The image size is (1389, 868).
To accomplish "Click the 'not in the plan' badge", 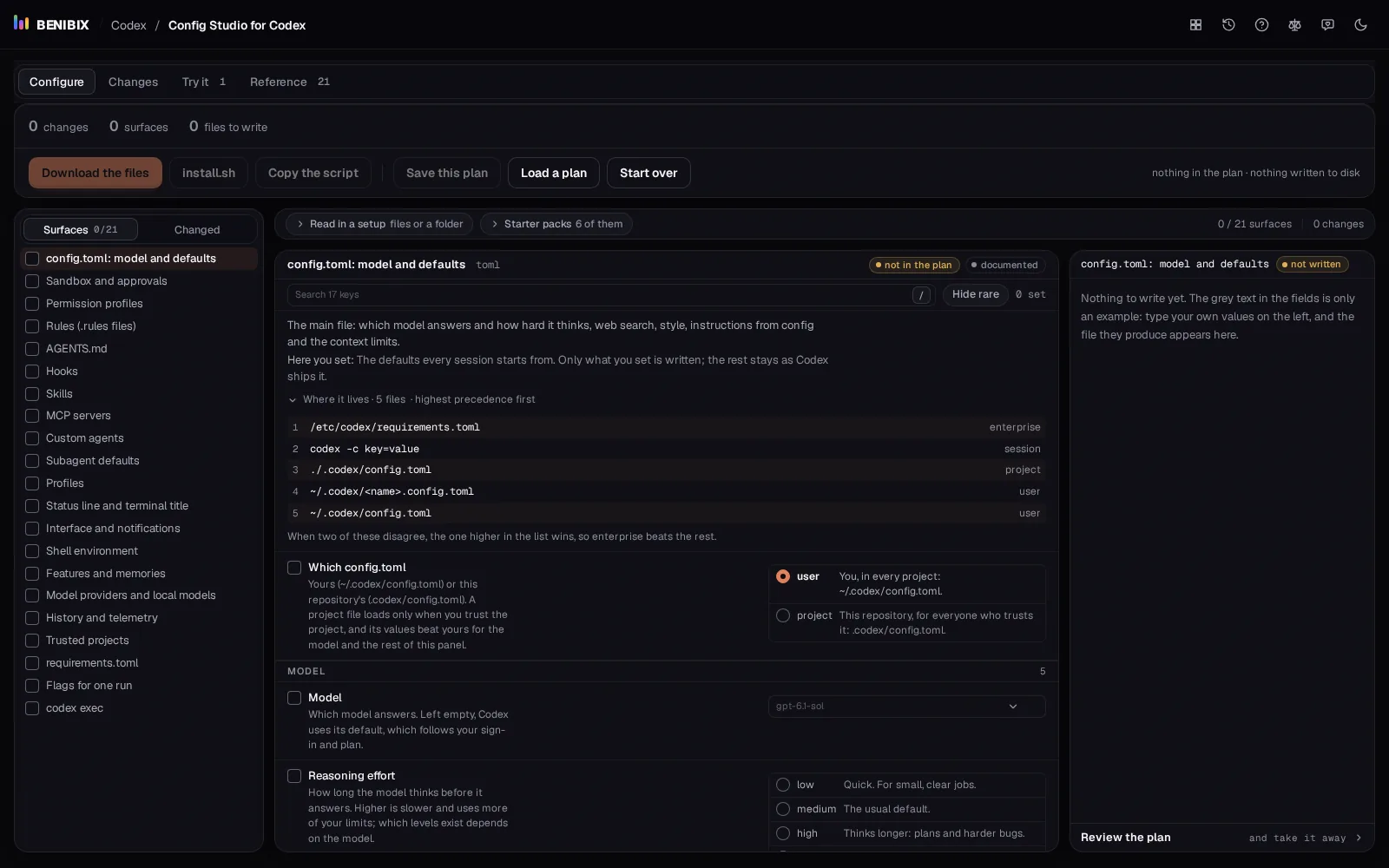I will click(913, 265).
